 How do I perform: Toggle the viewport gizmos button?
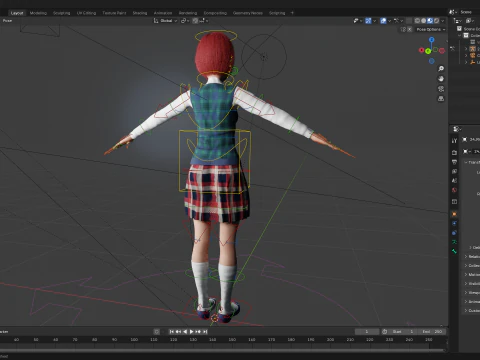(368, 21)
